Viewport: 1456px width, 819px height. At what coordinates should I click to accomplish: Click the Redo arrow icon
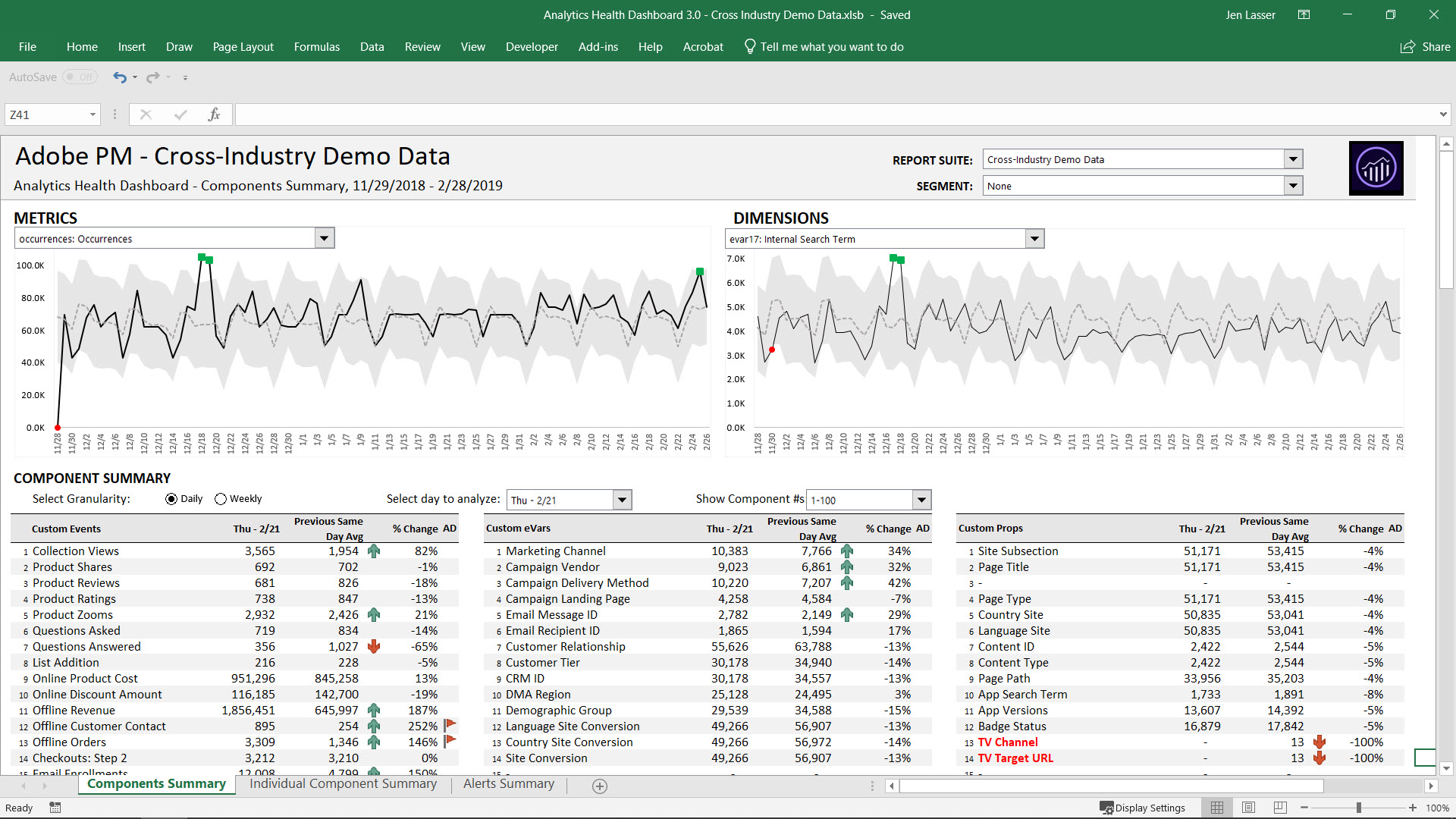(x=153, y=77)
